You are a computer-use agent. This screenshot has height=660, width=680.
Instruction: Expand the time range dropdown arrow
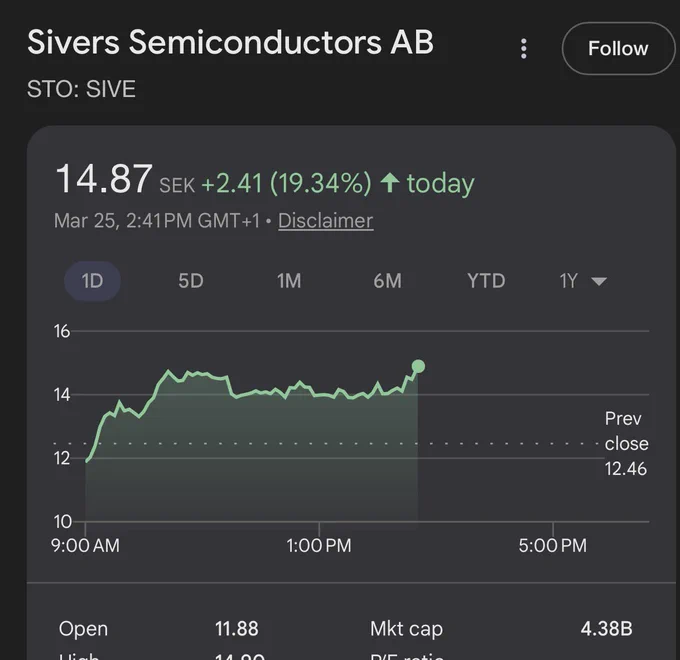599,282
